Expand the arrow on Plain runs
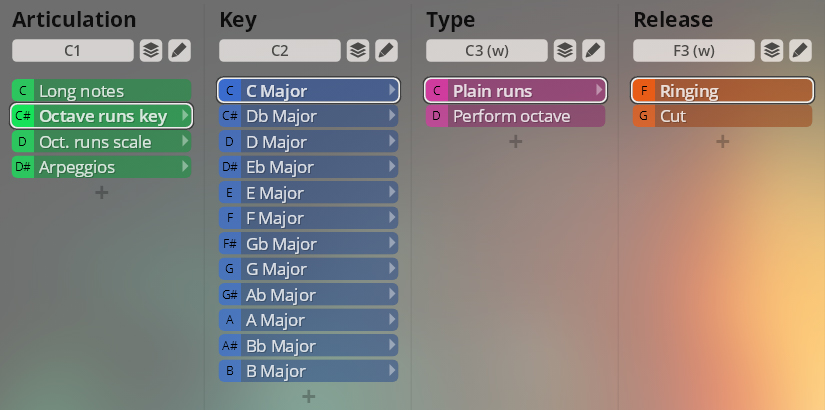 coord(599,91)
